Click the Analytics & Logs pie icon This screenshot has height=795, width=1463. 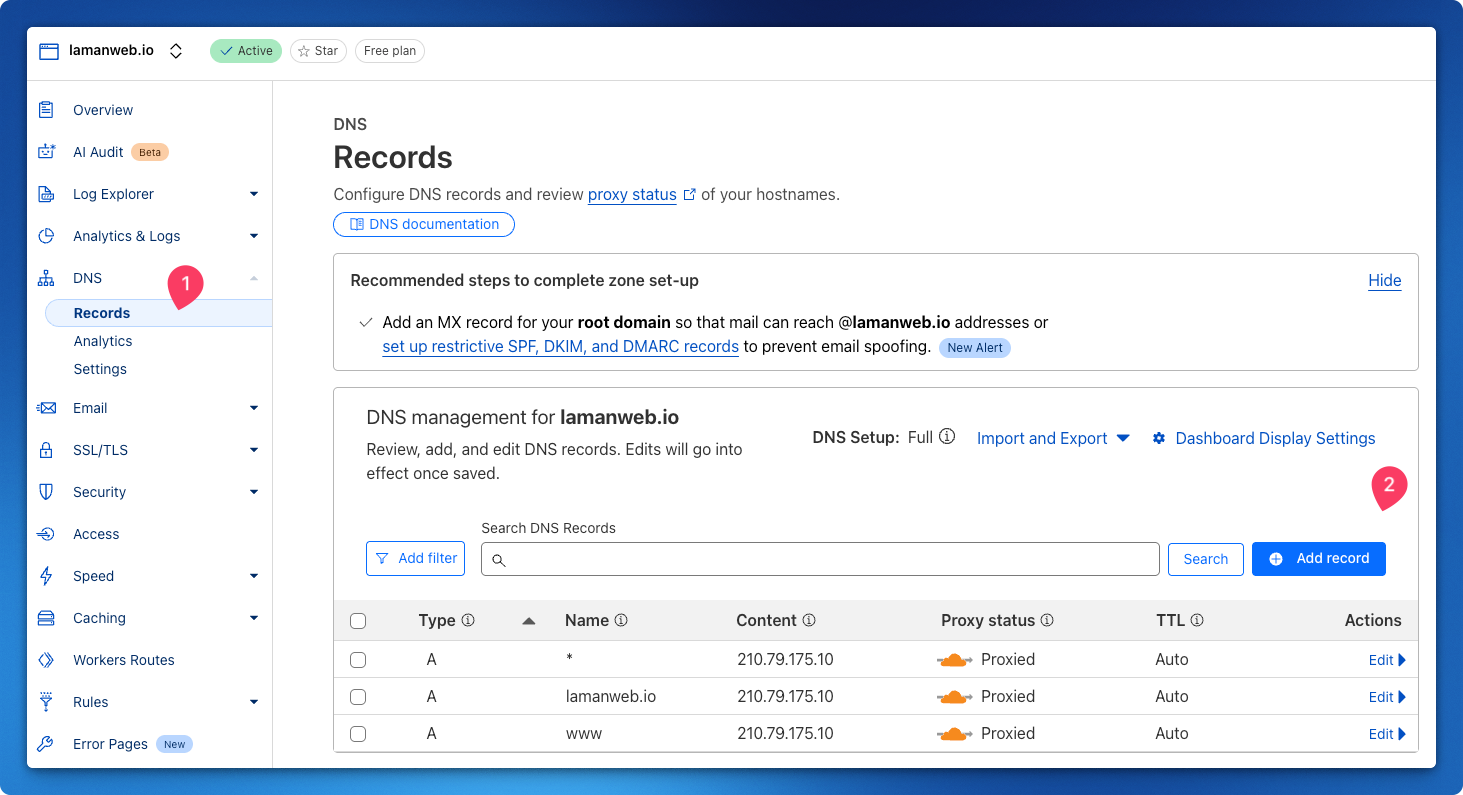point(46,236)
